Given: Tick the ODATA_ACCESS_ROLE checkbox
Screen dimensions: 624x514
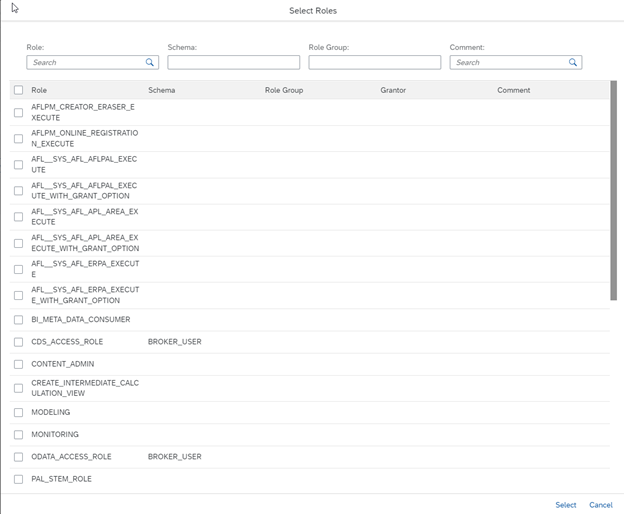Looking at the screenshot, I should click(18, 457).
